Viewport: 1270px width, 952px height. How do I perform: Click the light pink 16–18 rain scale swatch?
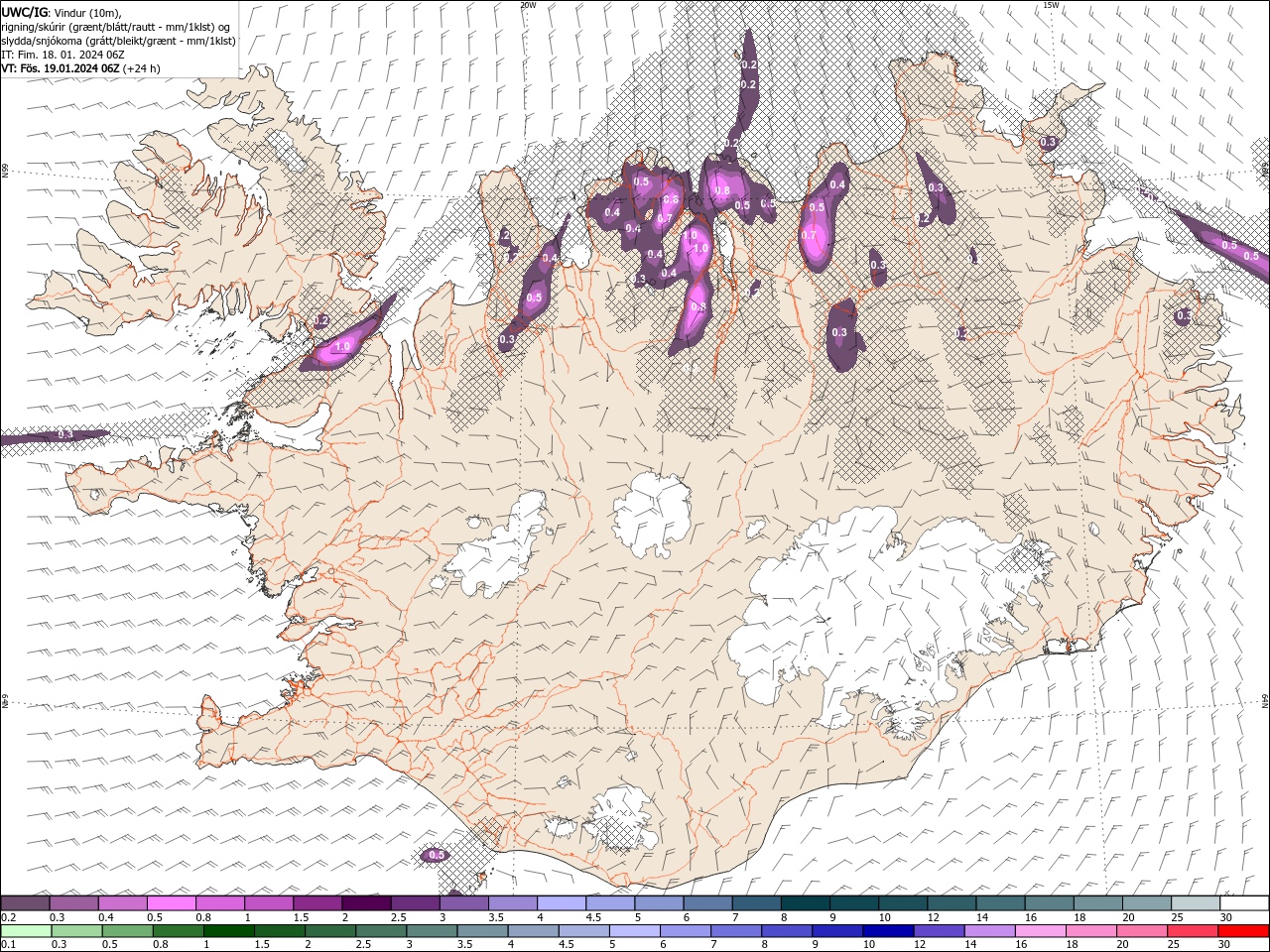[1040, 931]
